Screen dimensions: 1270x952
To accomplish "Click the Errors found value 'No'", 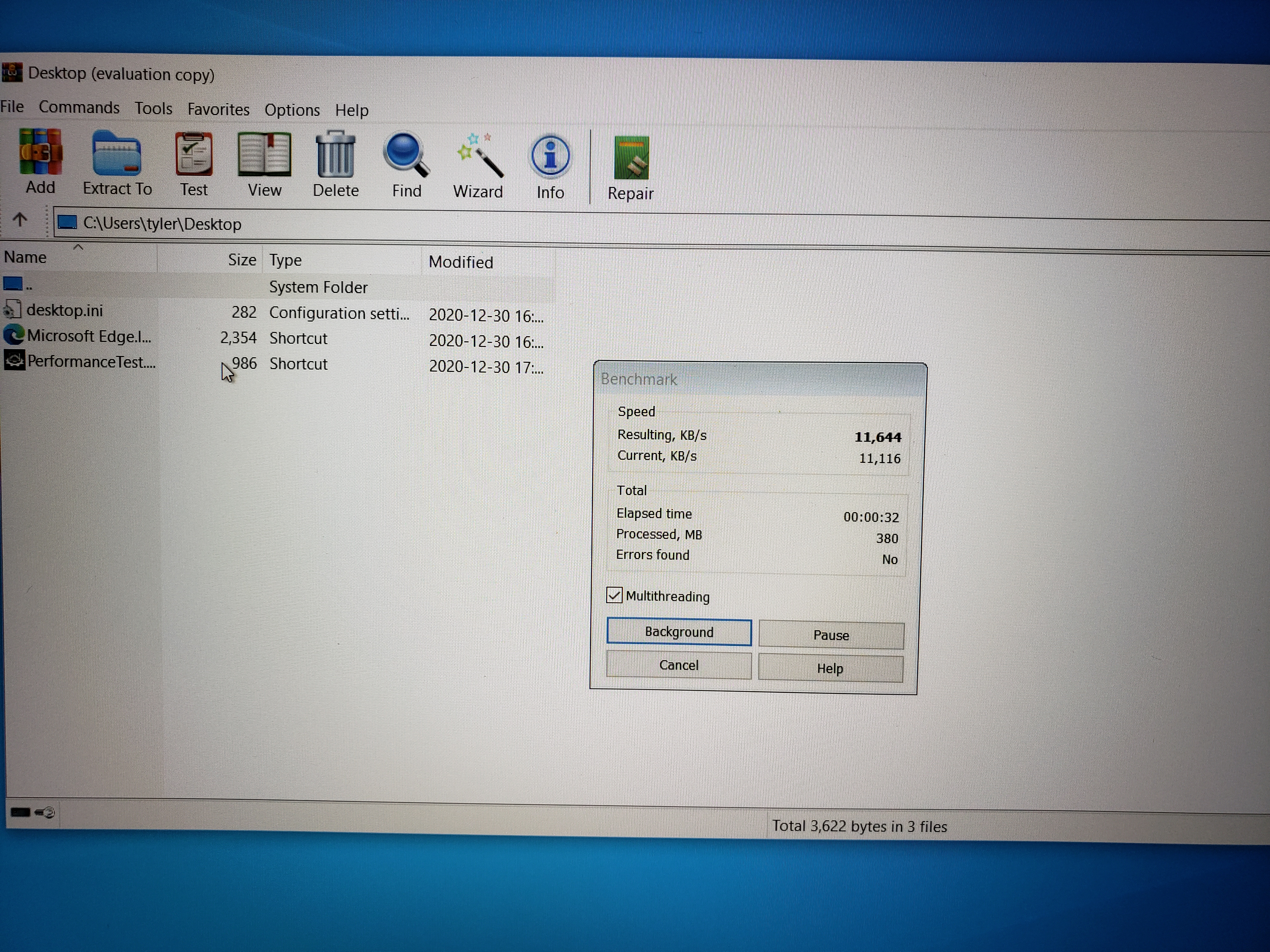I will tap(890, 559).
